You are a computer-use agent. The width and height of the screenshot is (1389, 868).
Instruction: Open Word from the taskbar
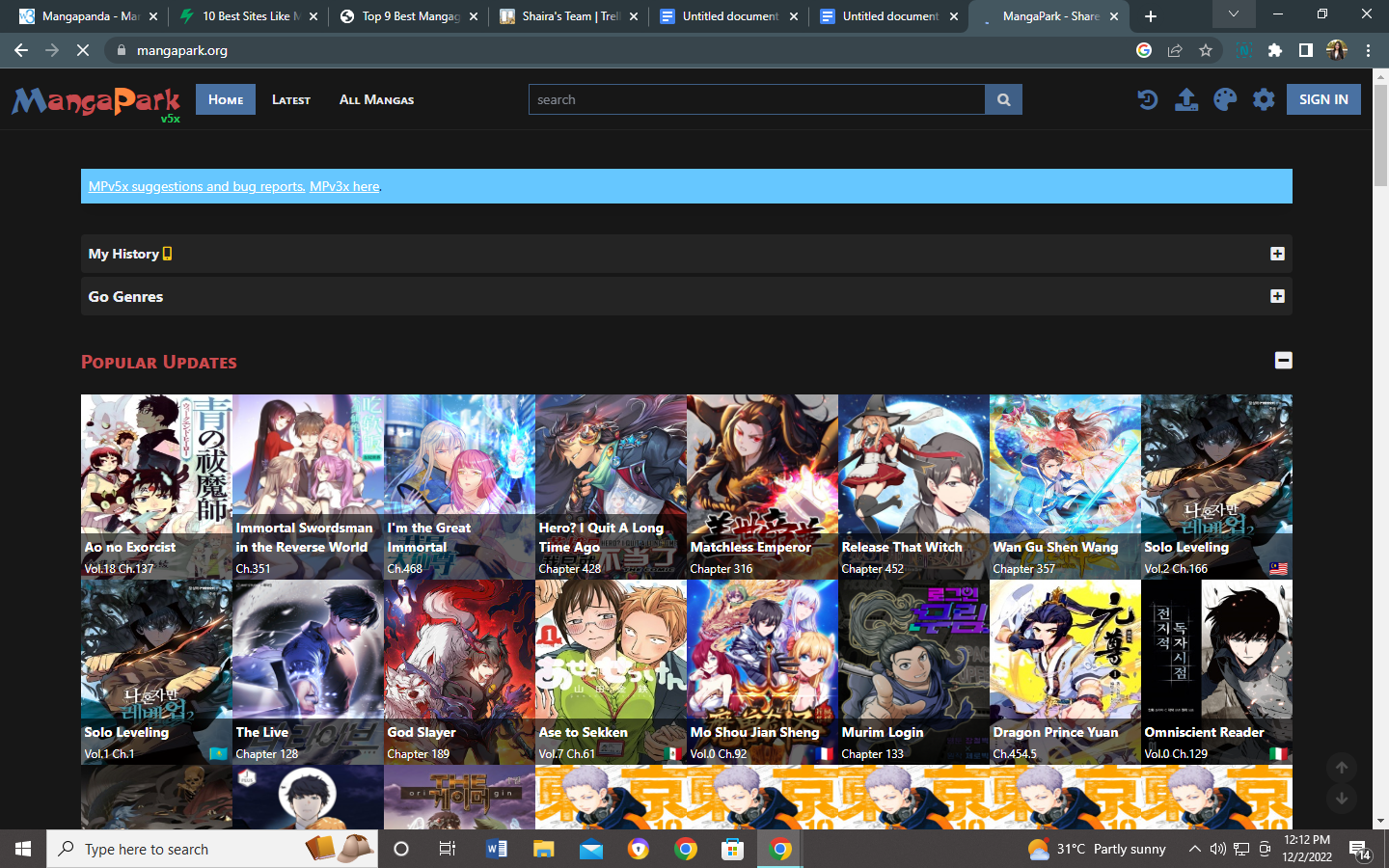coord(497,849)
